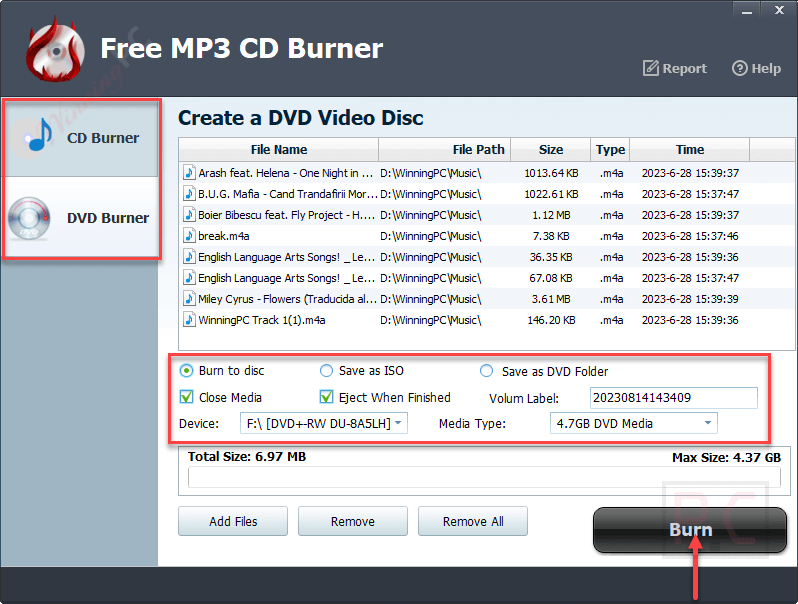
Task: Select row 'B.U.G. Mafia - Cand Trandafirii Mor...'
Action: pyautogui.click(x=487, y=193)
